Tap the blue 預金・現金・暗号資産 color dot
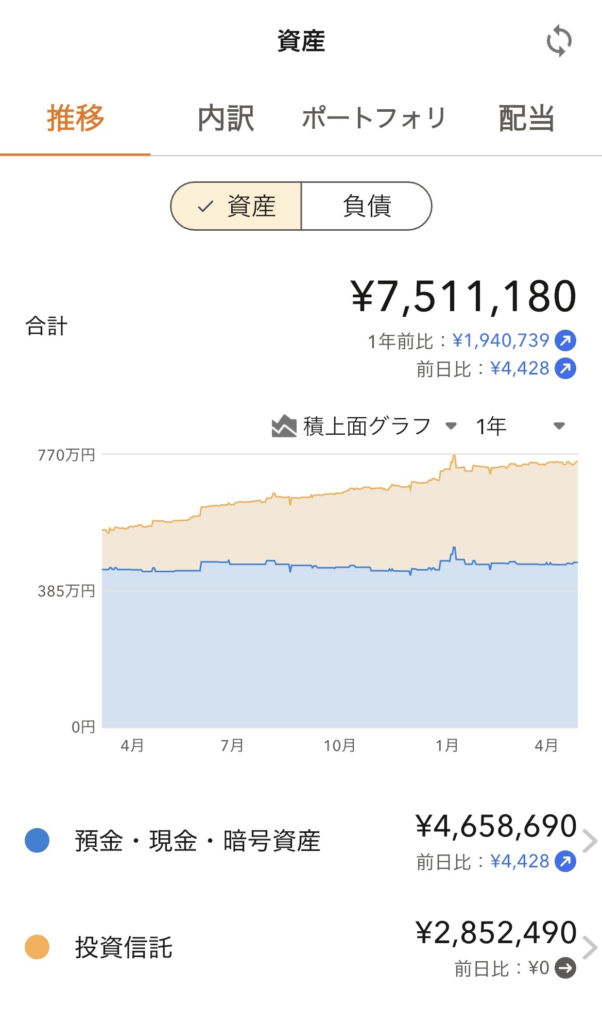 click(37, 841)
